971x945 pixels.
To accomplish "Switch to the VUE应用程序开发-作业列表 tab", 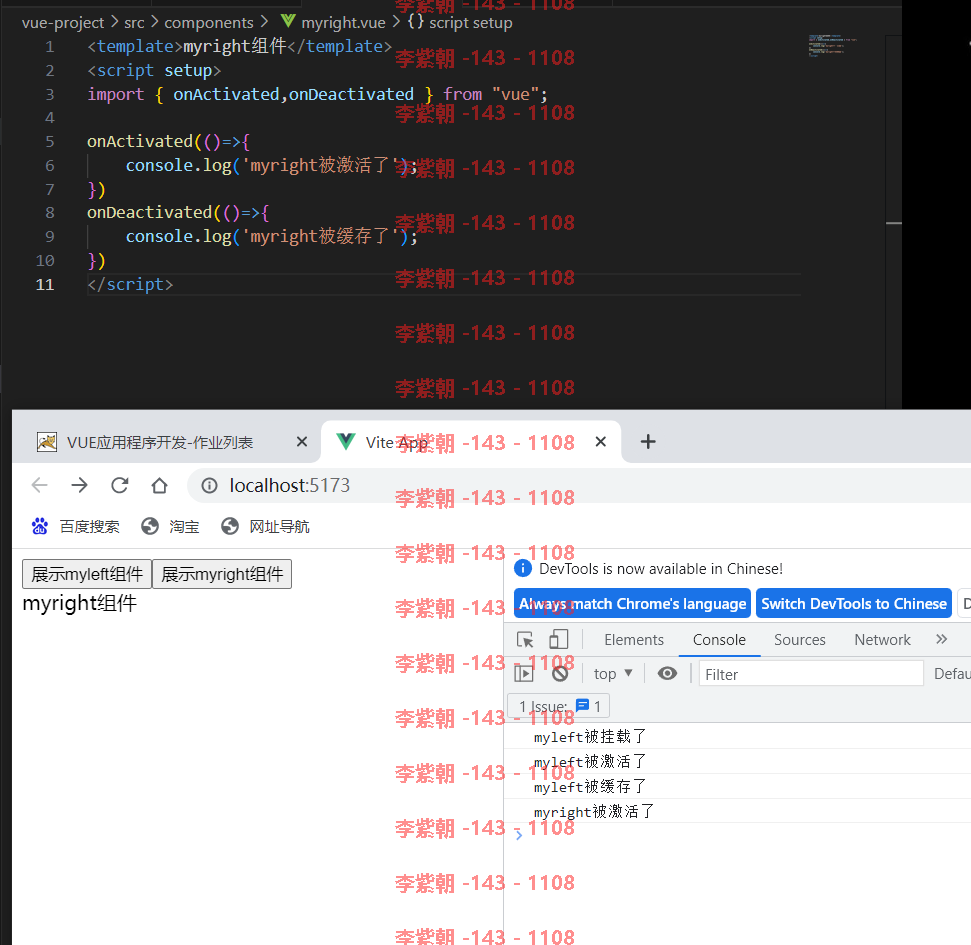I will pos(160,442).
